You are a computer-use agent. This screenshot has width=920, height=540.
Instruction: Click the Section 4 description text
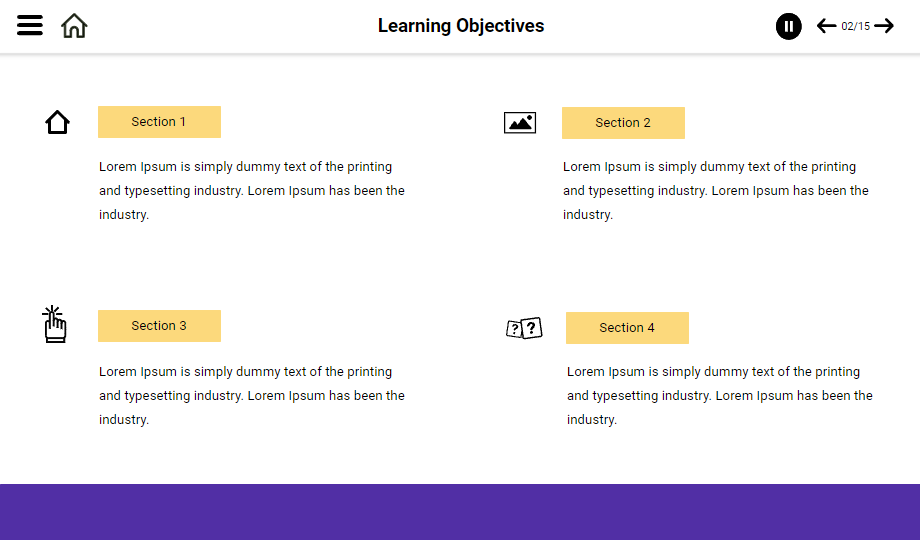[720, 395]
